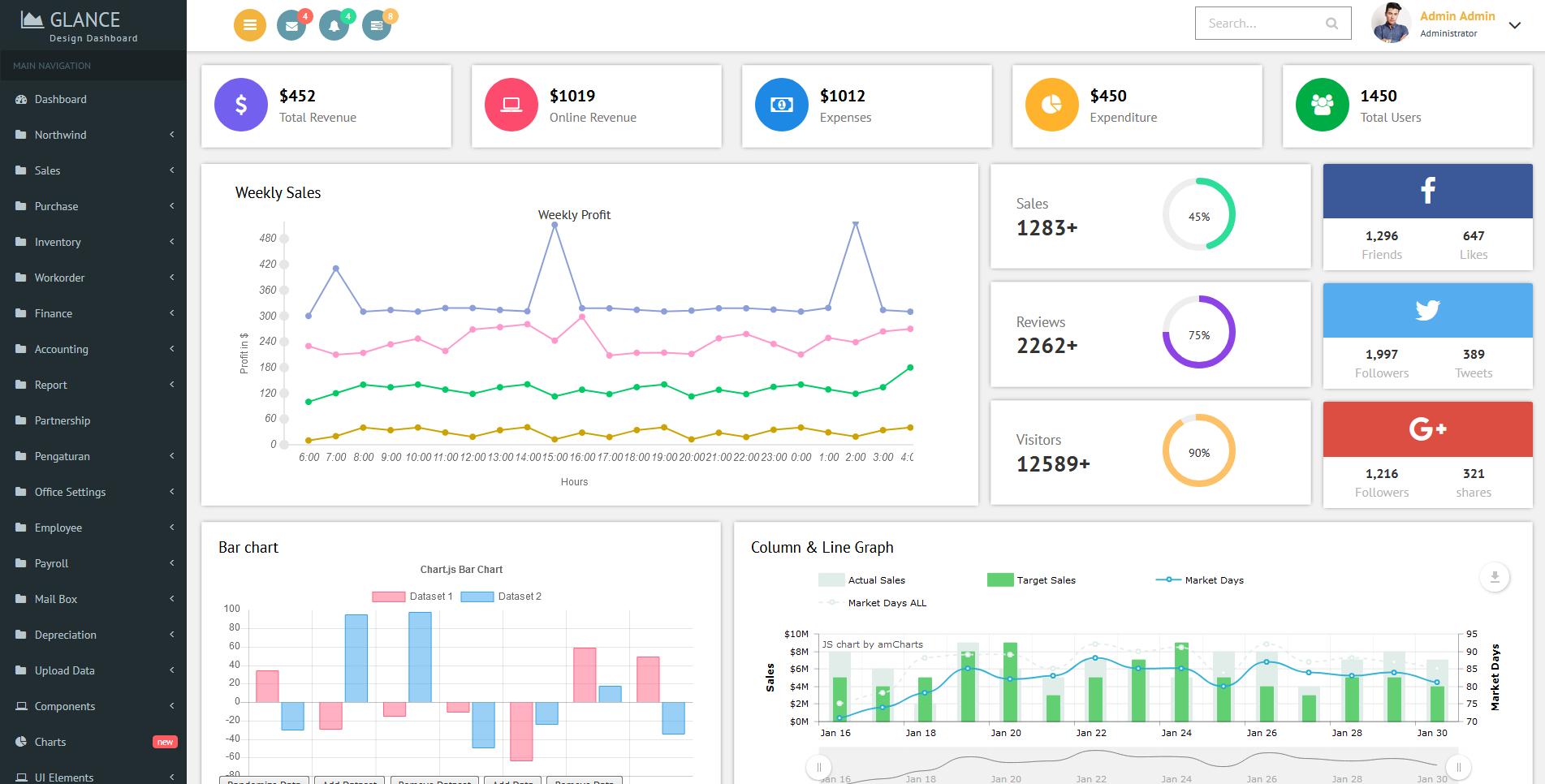Open Dashboard in the sidebar navigation
This screenshot has height=784, width=1545.
(60, 99)
